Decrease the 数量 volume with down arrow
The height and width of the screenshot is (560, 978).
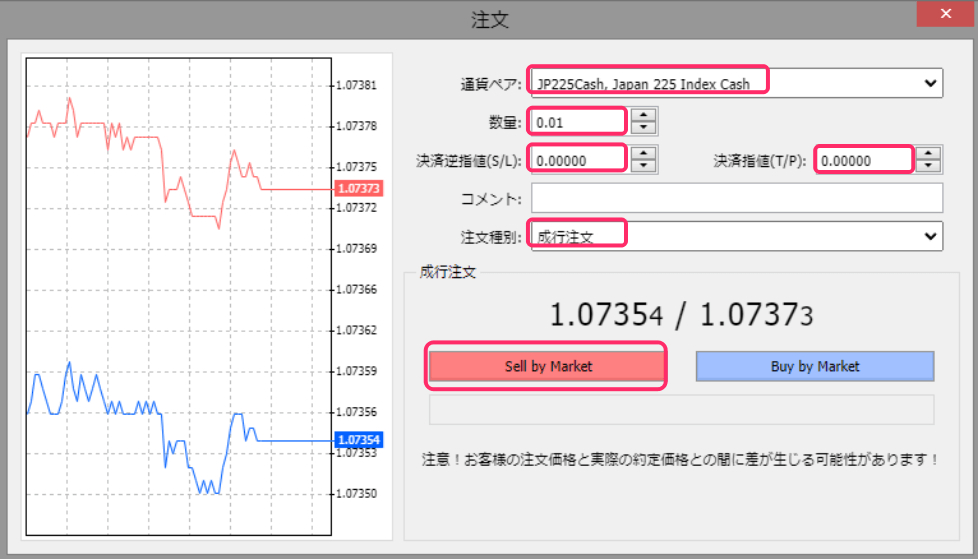click(x=645, y=128)
